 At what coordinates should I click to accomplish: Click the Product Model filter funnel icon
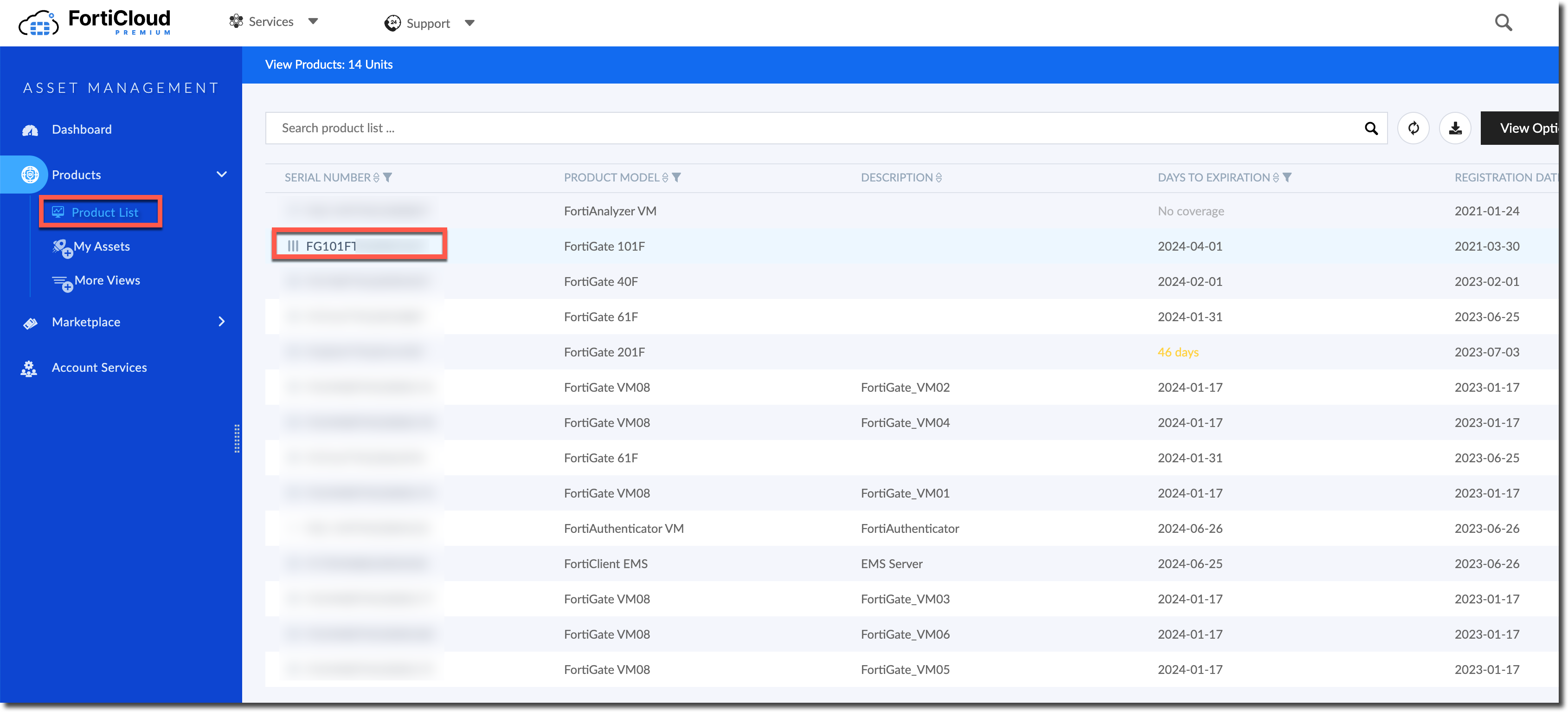(676, 177)
